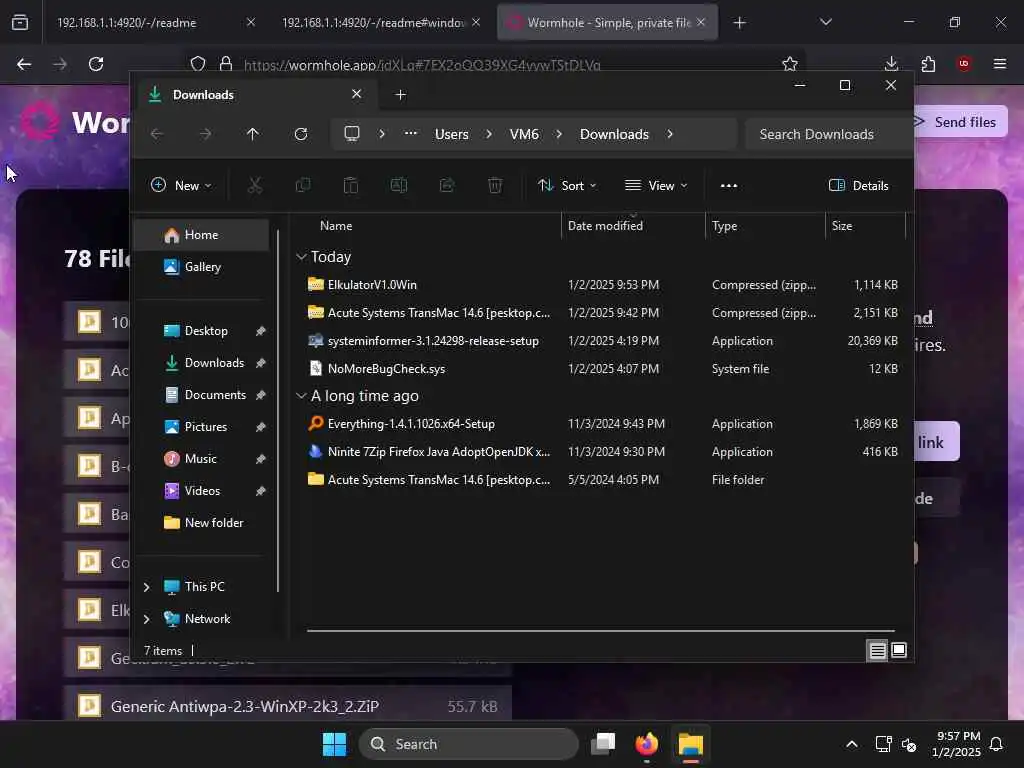This screenshot has width=1024, height=768.
Task: Click the Delete trash icon in Explorer toolbar
Action: tap(495, 185)
